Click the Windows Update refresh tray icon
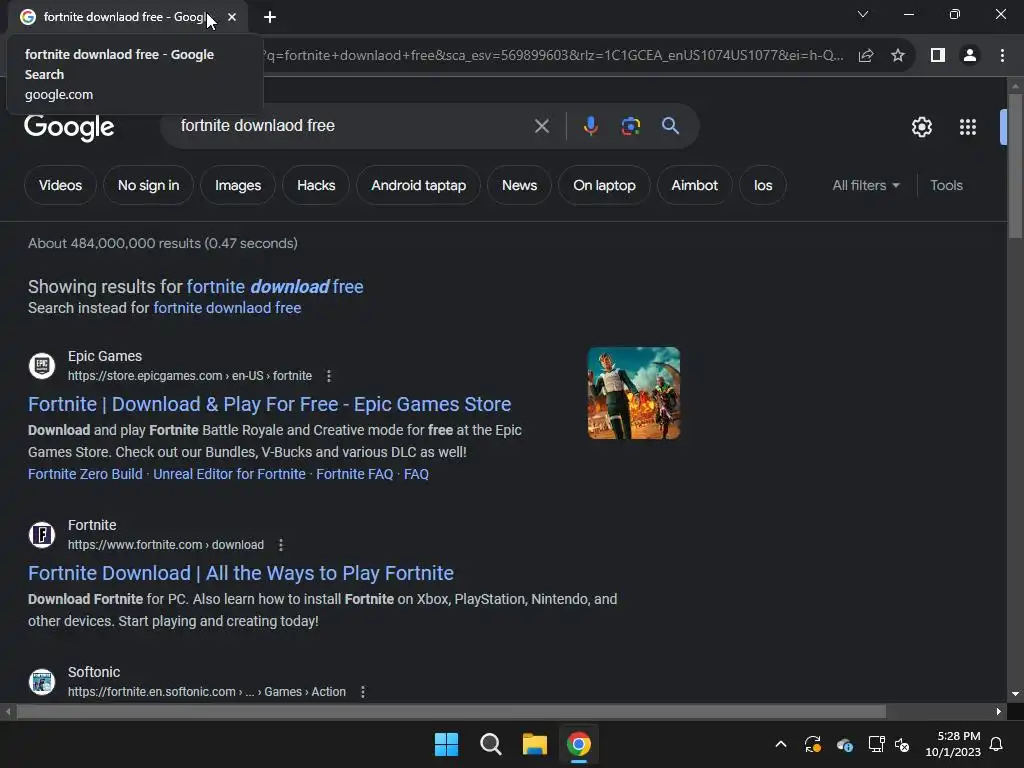The height and width of the screenshot is (768, 1024). click(x=812, y=744)
